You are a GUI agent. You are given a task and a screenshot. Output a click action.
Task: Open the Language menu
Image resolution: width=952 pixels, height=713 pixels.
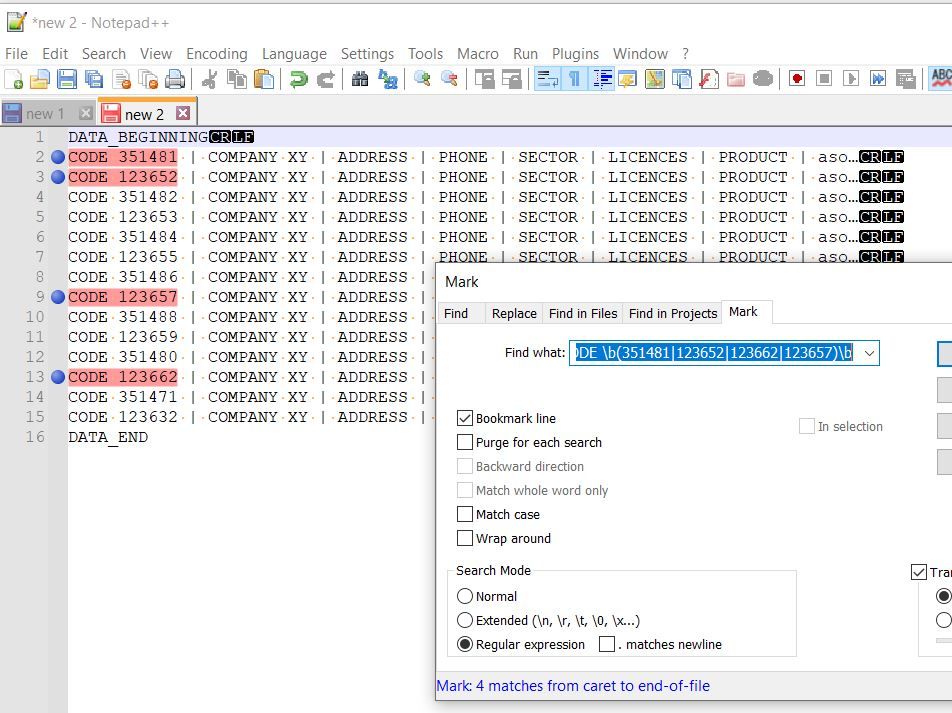(x=294, y=54)
